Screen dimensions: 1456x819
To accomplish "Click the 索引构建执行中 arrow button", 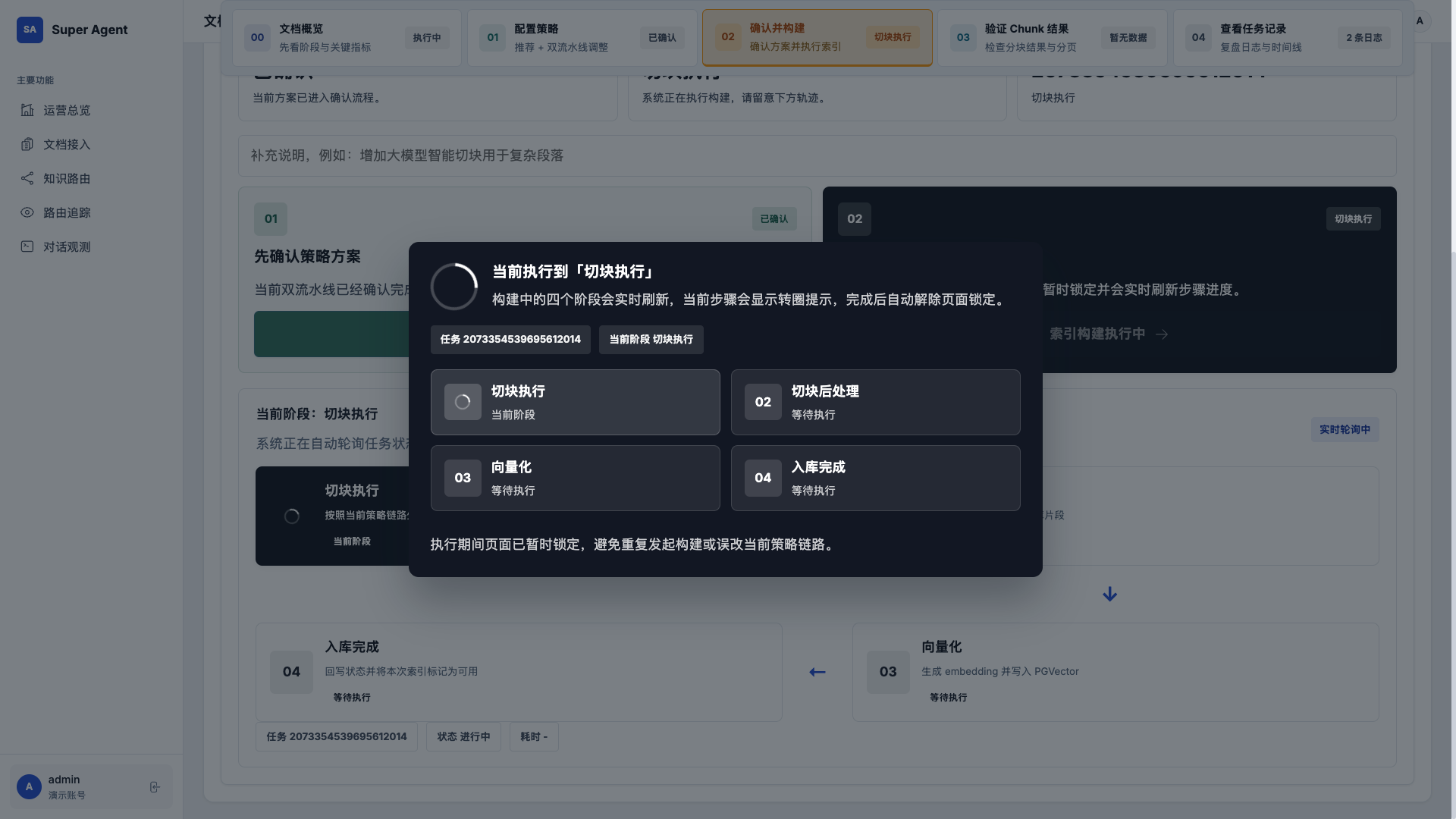I will click(1108, 334).
